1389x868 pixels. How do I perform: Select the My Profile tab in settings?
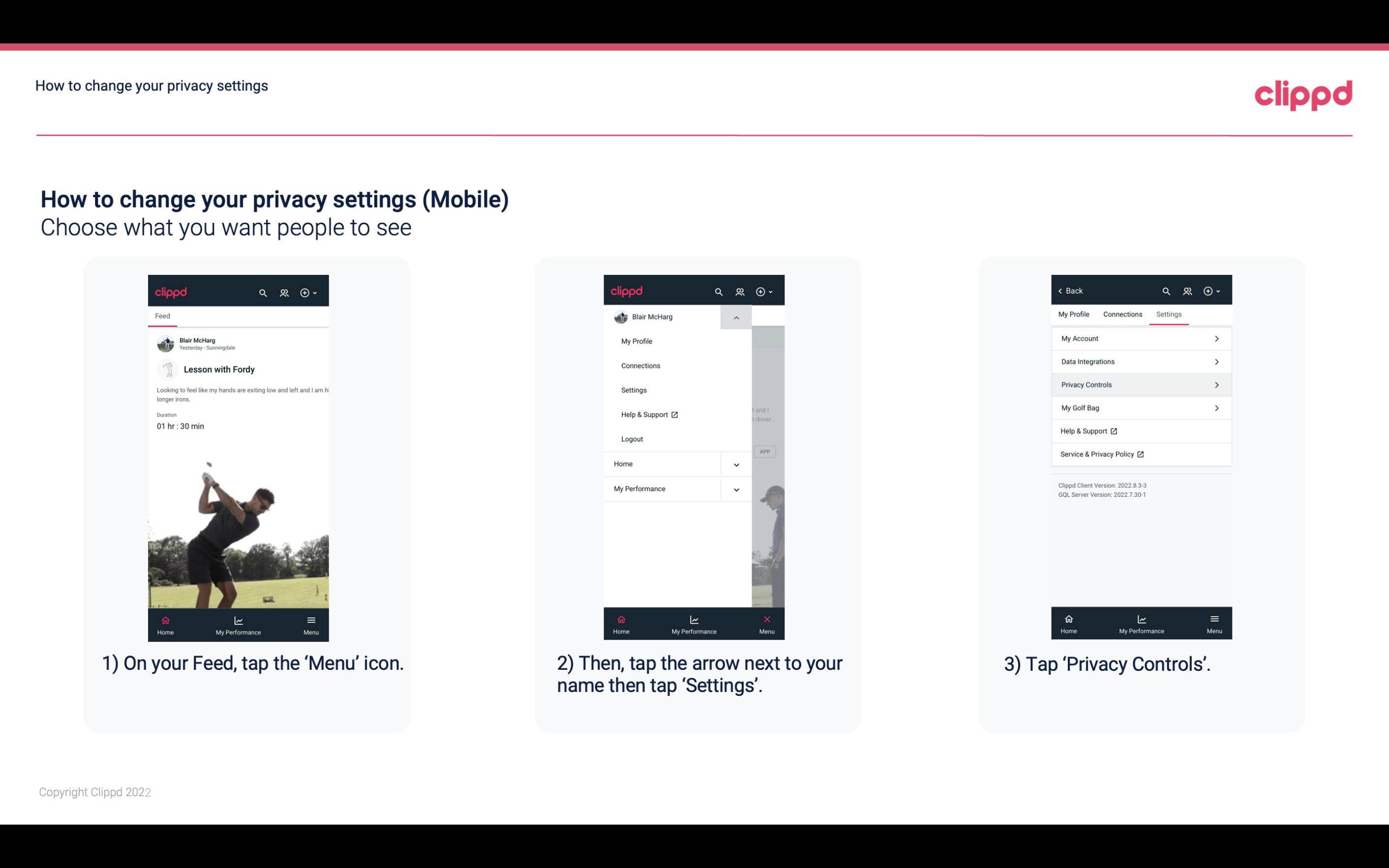pos(1074,314)
